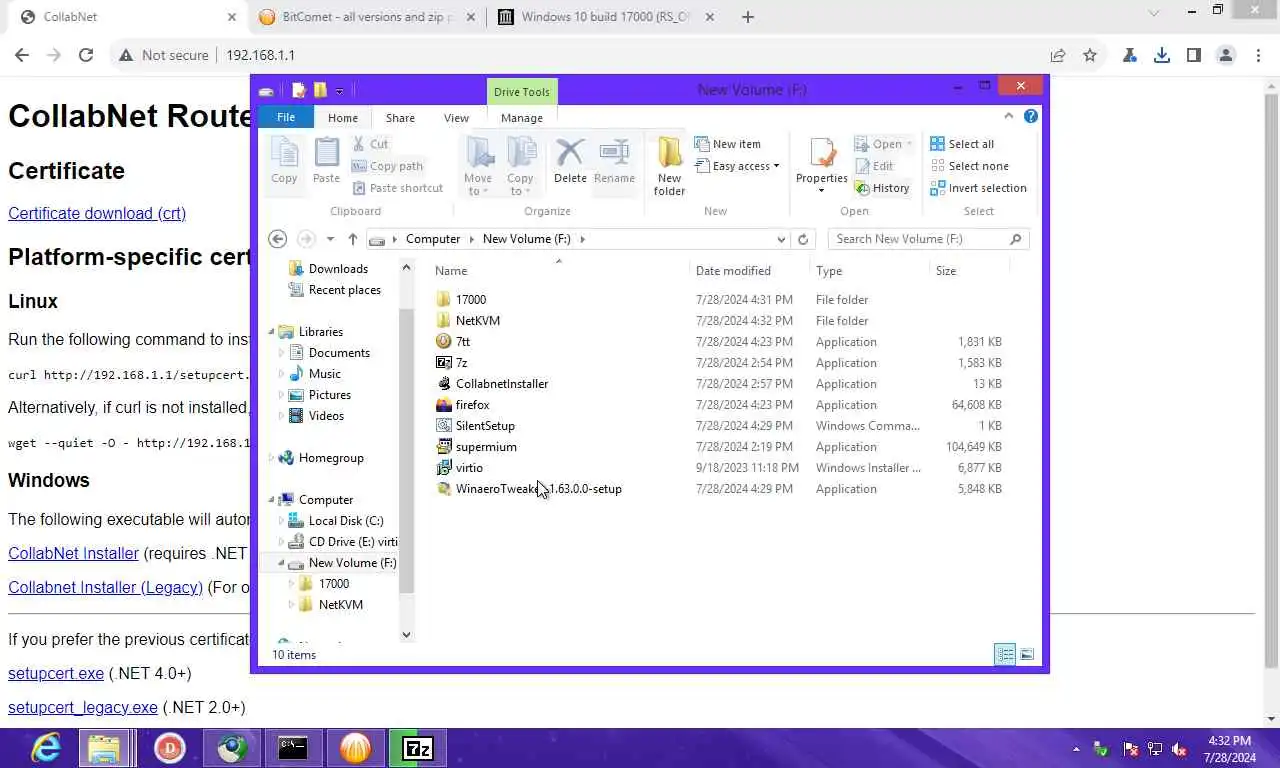
Task: Click the Copy ribbon icon
Action: (284, 161)
